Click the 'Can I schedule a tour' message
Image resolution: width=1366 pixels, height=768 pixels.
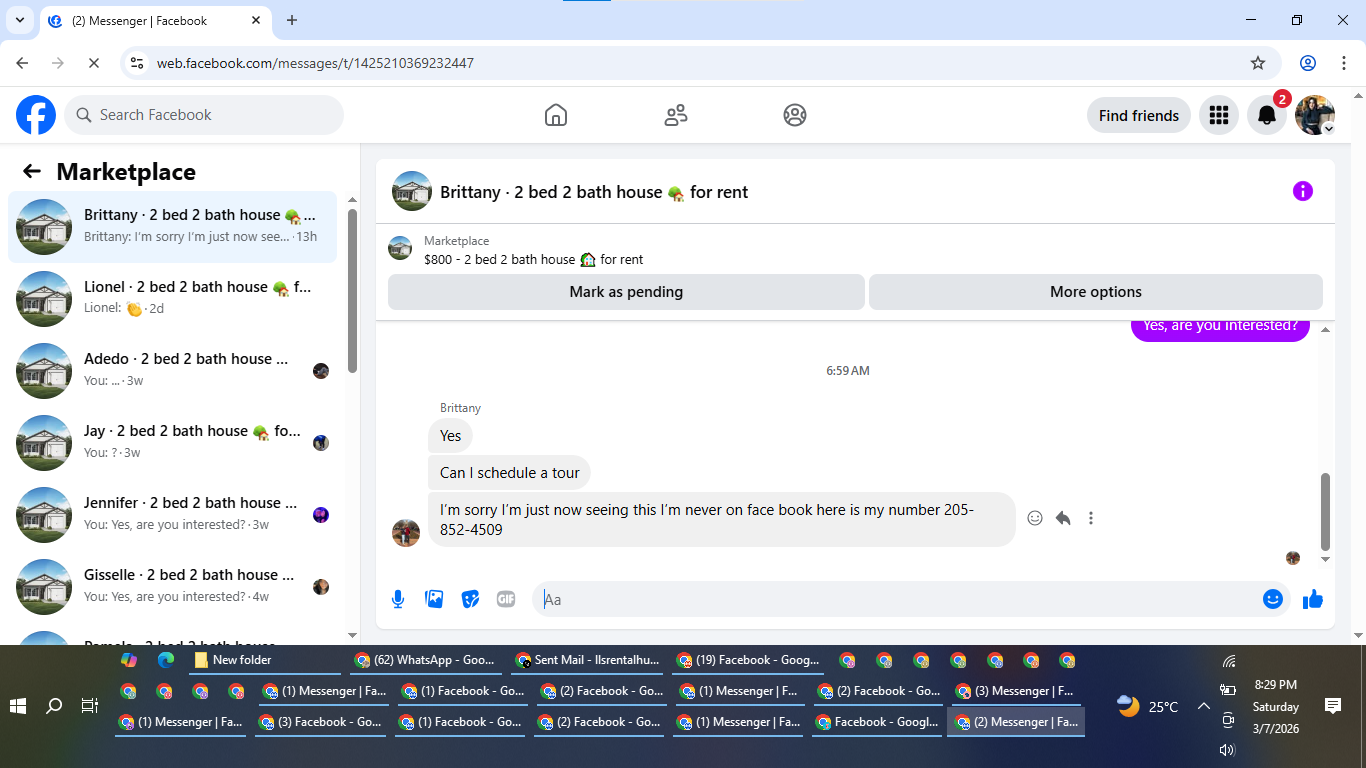click(x=509, y=473)
